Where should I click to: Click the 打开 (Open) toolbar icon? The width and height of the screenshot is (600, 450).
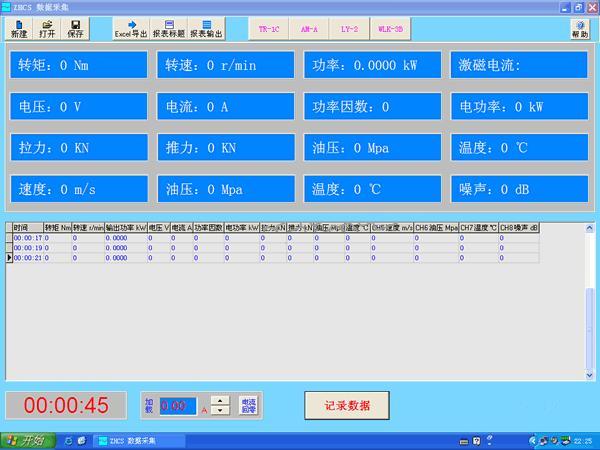pos(47,28)
